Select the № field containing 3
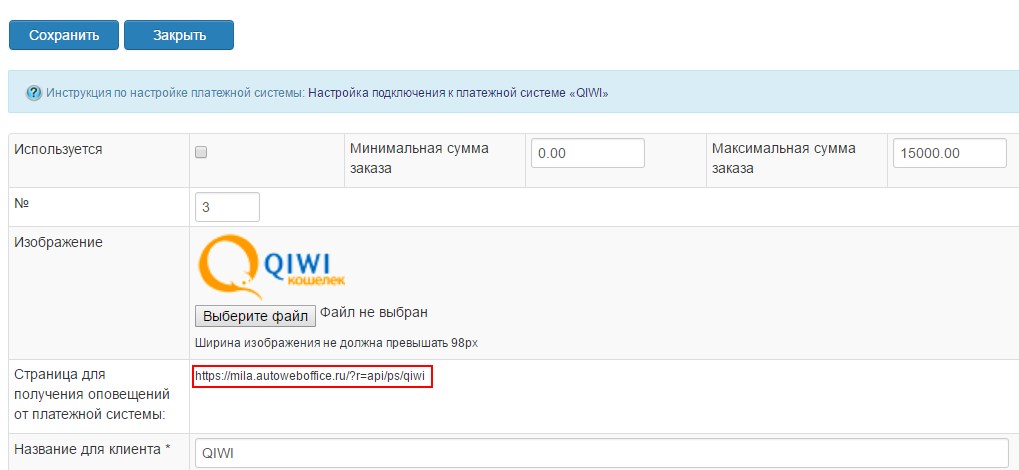Viewport: 1019px width, 470px height. 227,207
